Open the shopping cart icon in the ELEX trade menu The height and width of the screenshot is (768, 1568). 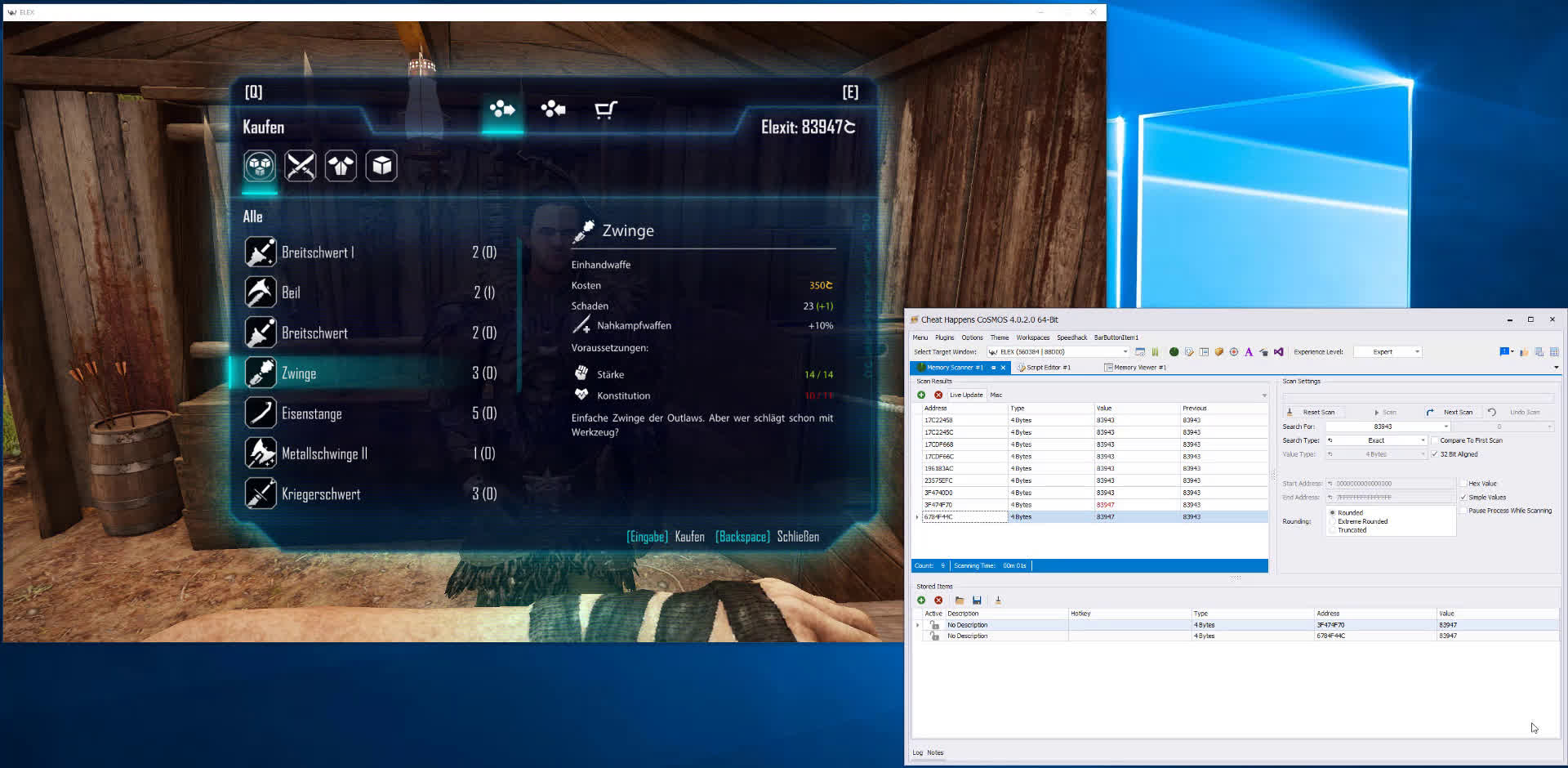[605, 109]
